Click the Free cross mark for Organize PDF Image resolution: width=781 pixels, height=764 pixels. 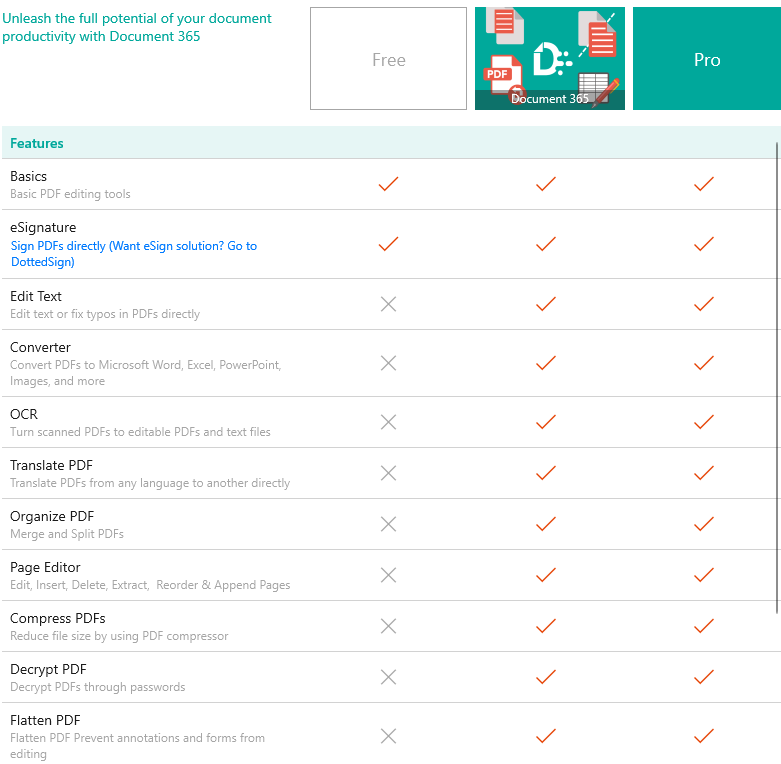pyautogui.click(x=388, y=524)
